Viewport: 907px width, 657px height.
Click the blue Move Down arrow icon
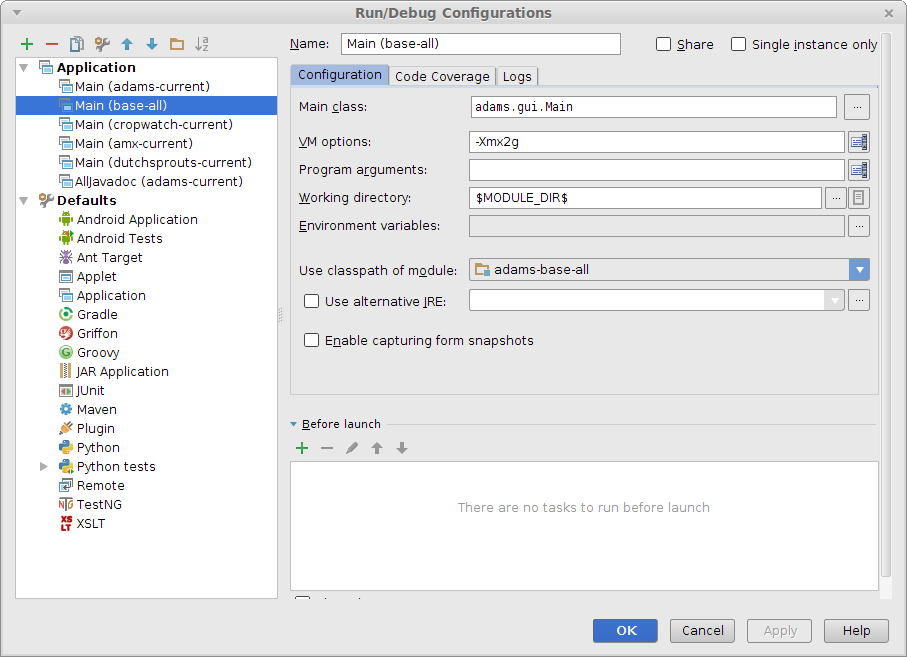152,44
